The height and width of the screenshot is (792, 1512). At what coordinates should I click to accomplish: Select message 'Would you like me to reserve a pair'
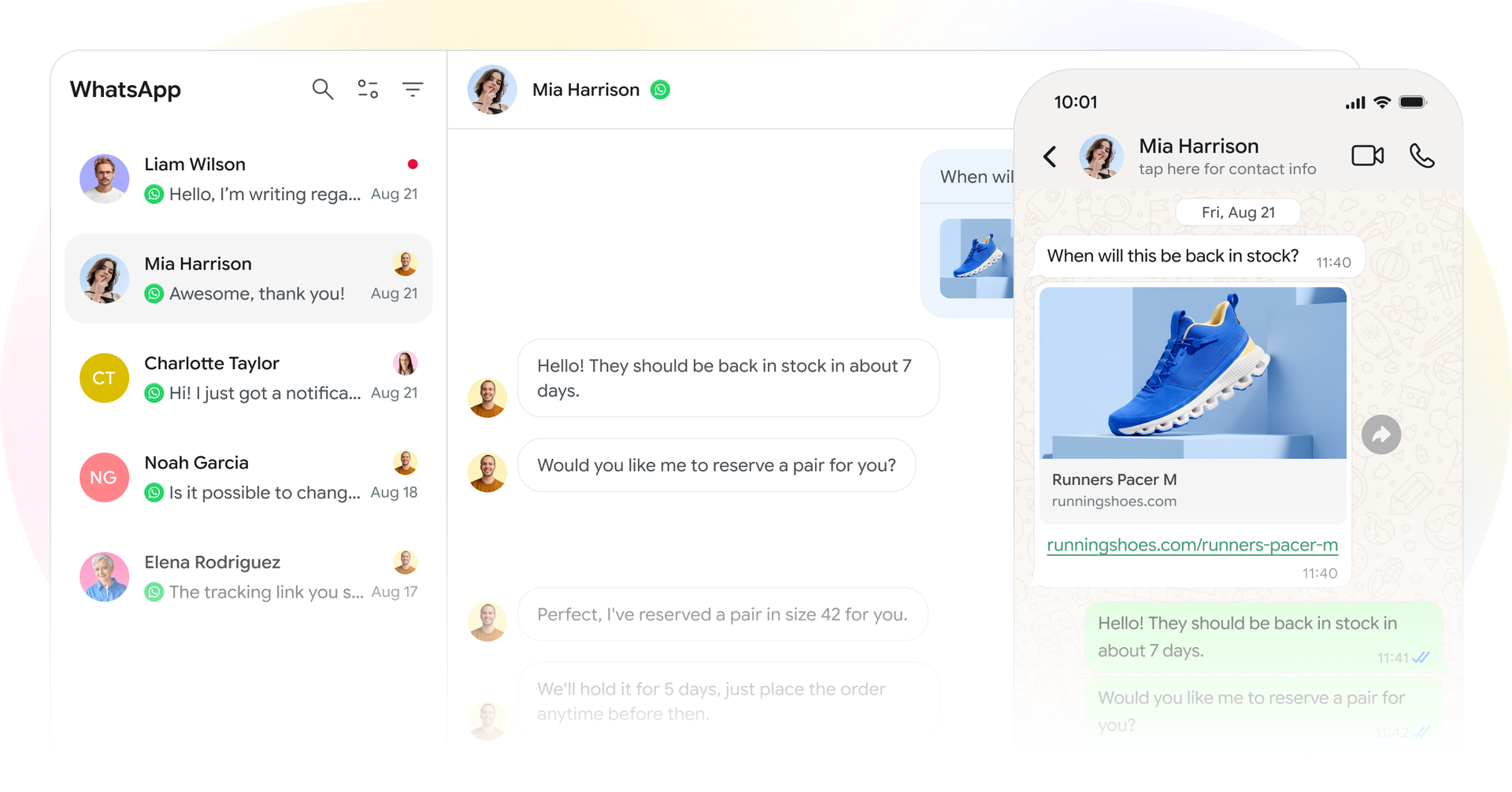tap(717, 465)
